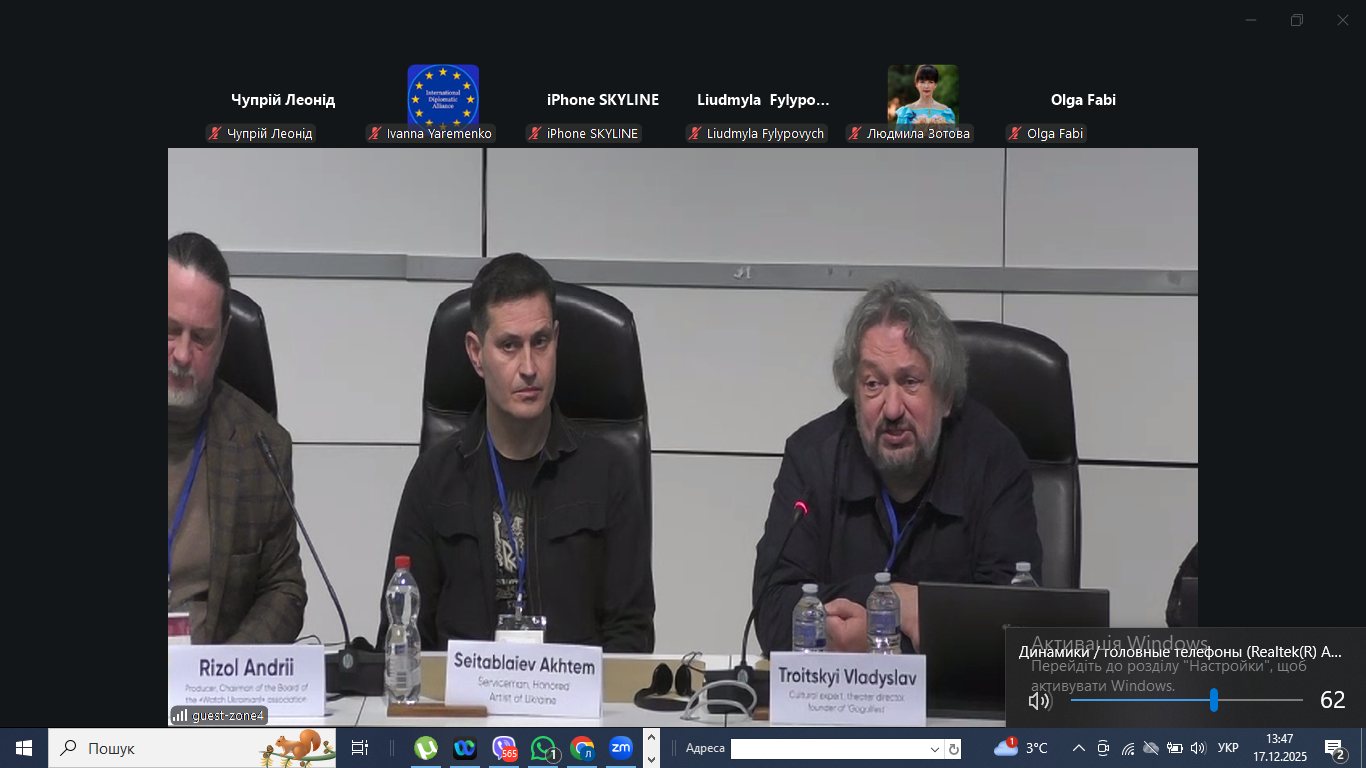Launch Viber from the taskbar
The height and width of the screenshot is (768, 1366).
[504, 748]
